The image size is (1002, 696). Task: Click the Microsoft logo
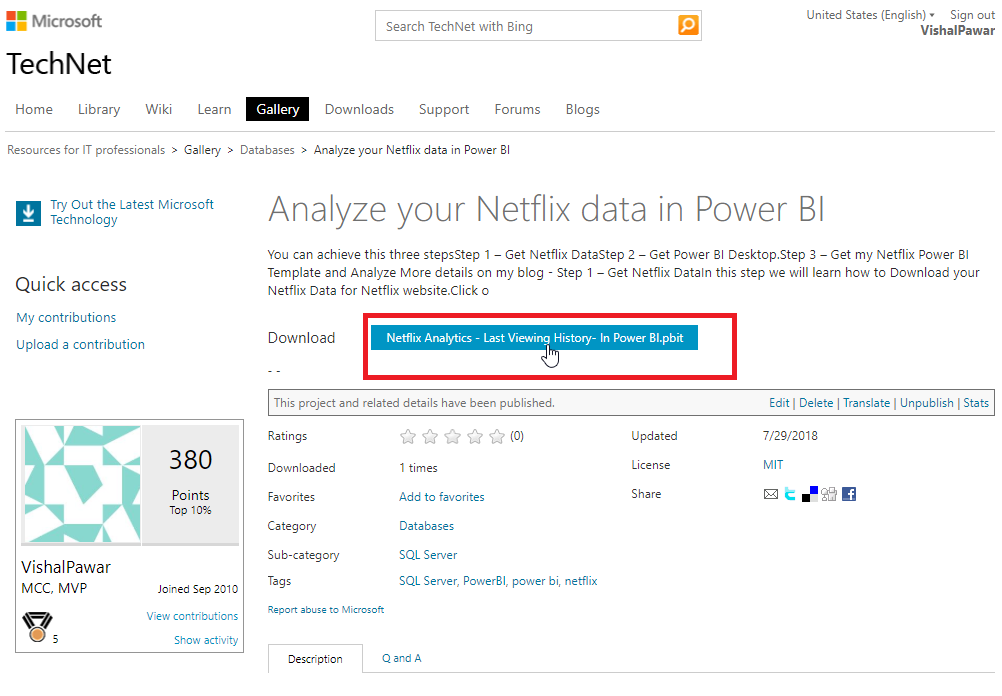coord(54,21)
